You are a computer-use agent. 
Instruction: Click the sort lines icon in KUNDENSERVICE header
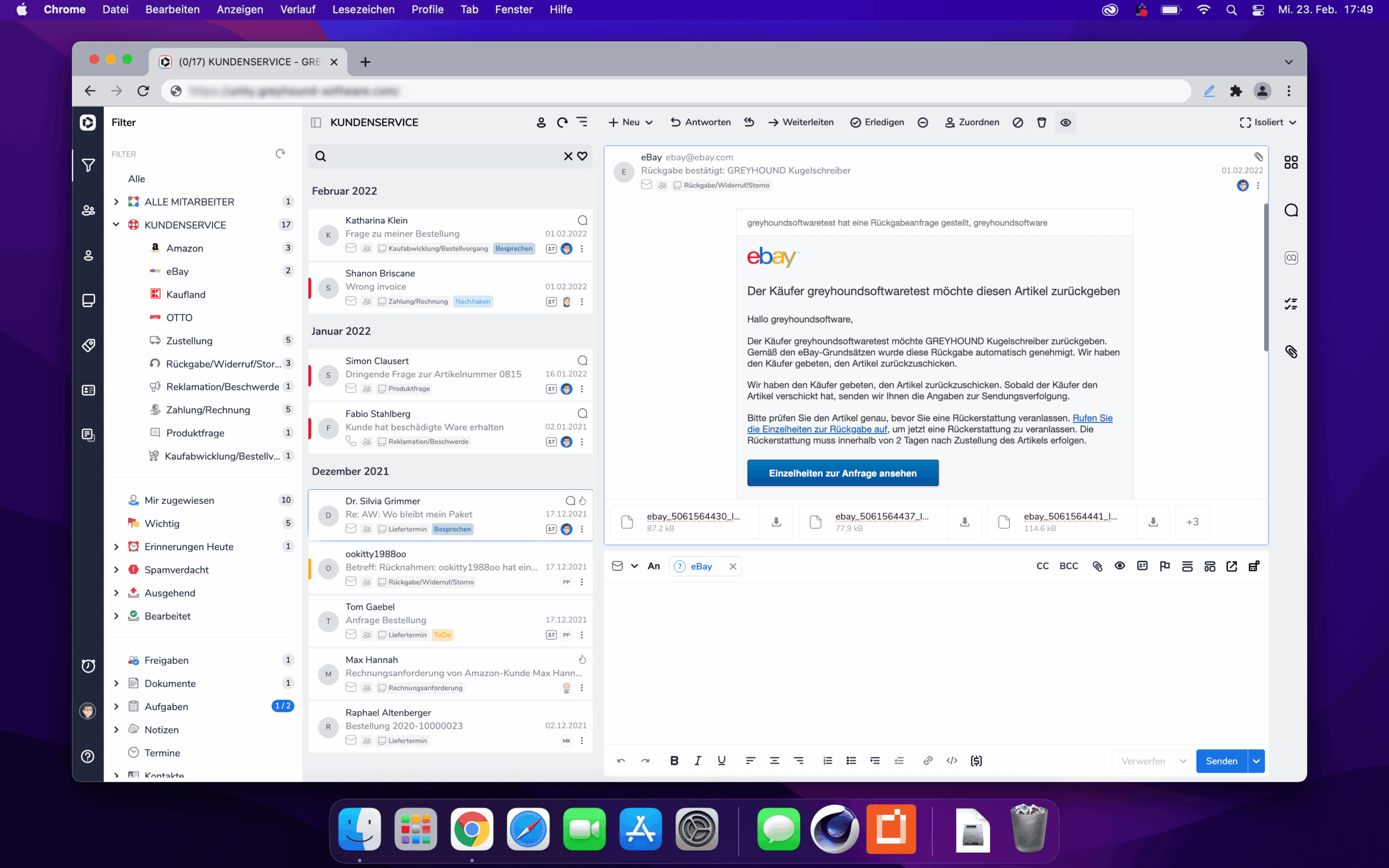pos(582,122)
